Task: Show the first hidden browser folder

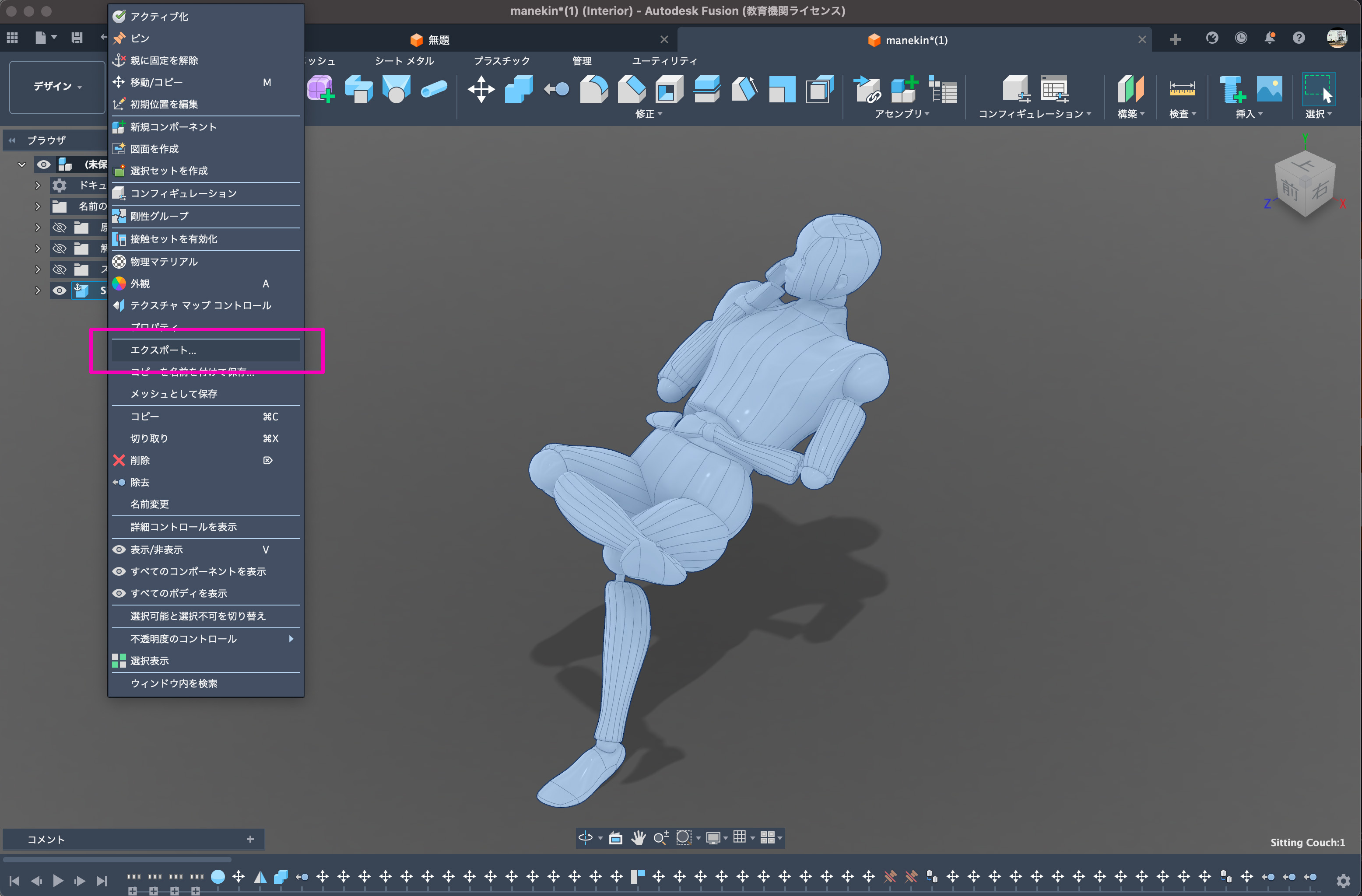Action: [x=59, y=228]
